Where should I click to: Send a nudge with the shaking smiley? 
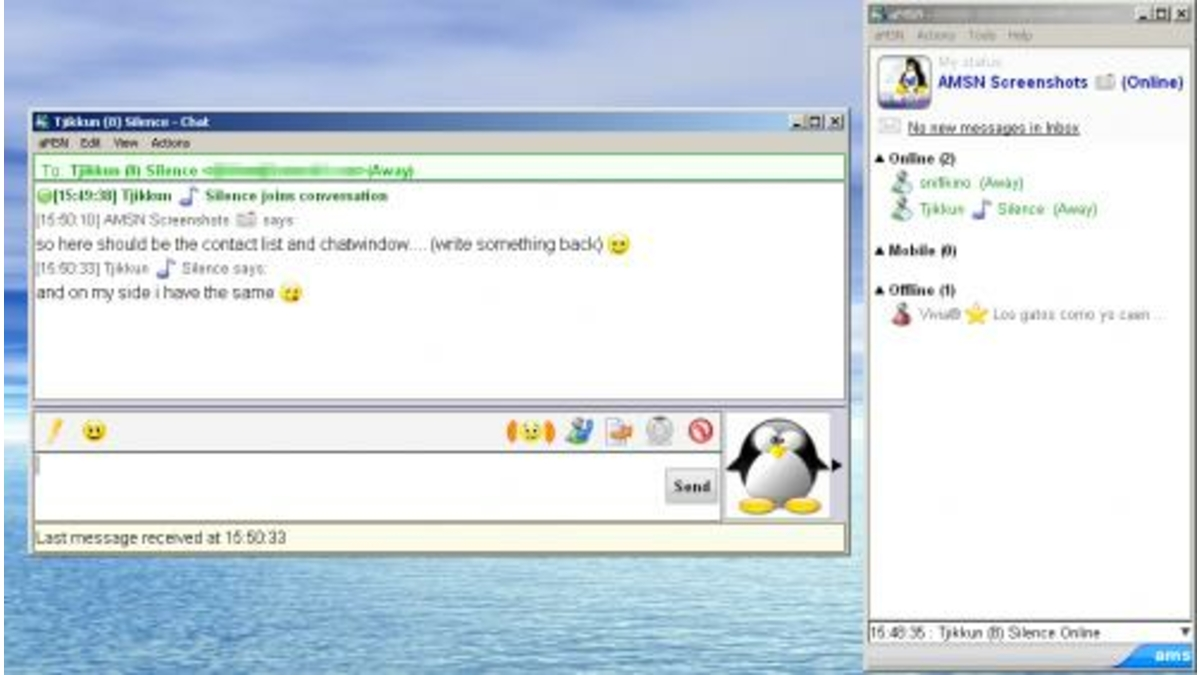click(530, 432)
